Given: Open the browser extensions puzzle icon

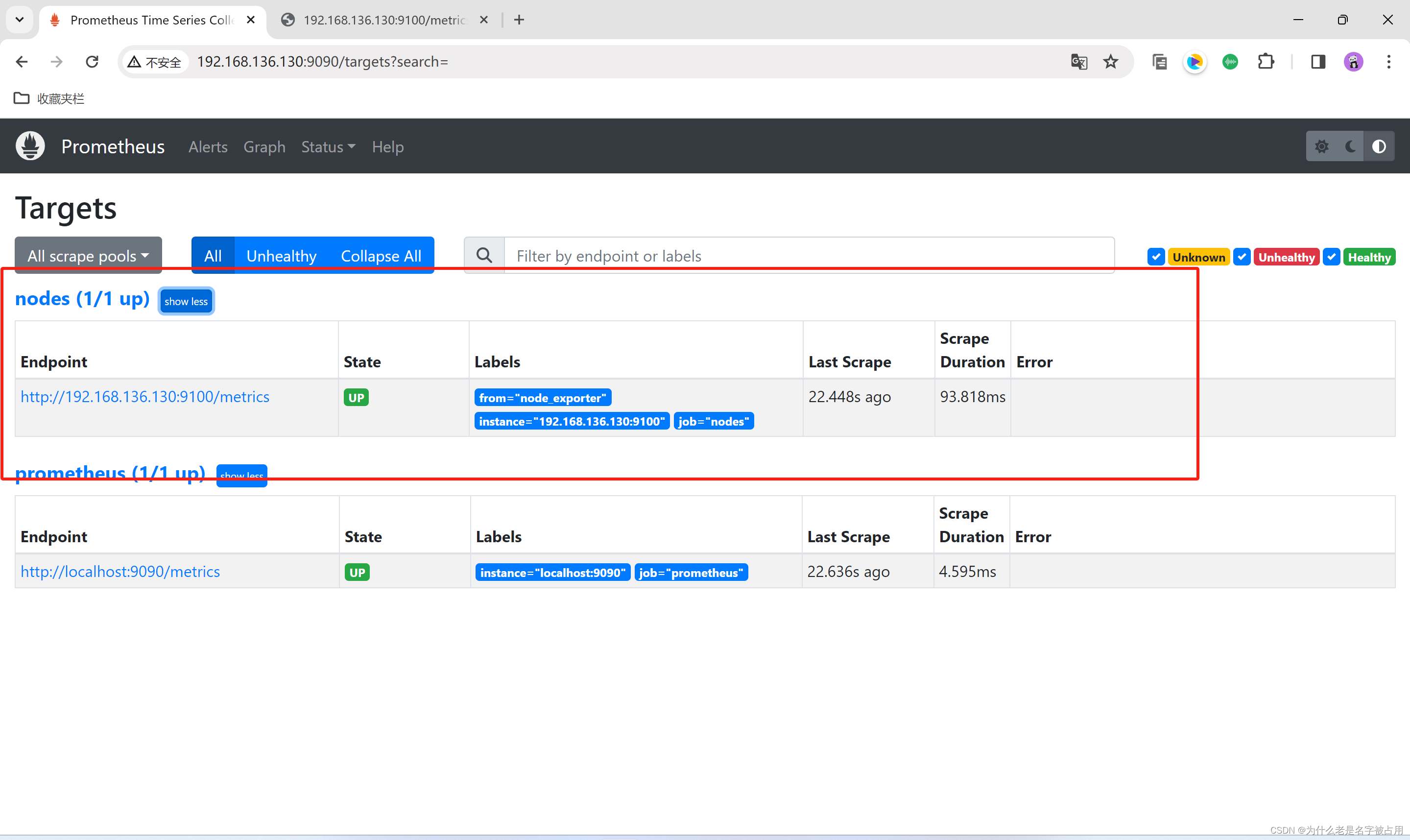Looking at the screenshot, I should coord(1266,62).
